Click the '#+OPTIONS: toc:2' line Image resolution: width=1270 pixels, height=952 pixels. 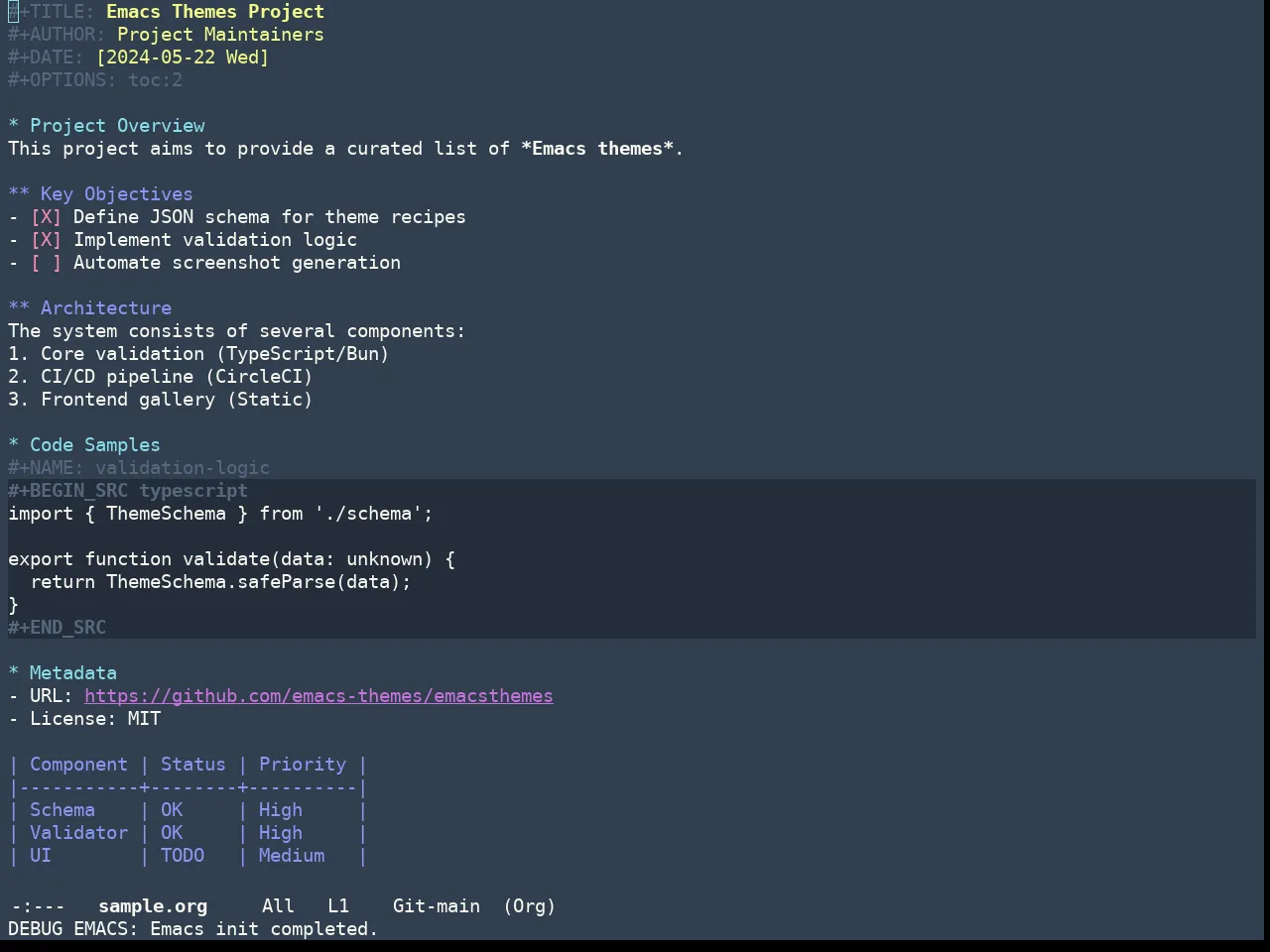coord(95,80)
